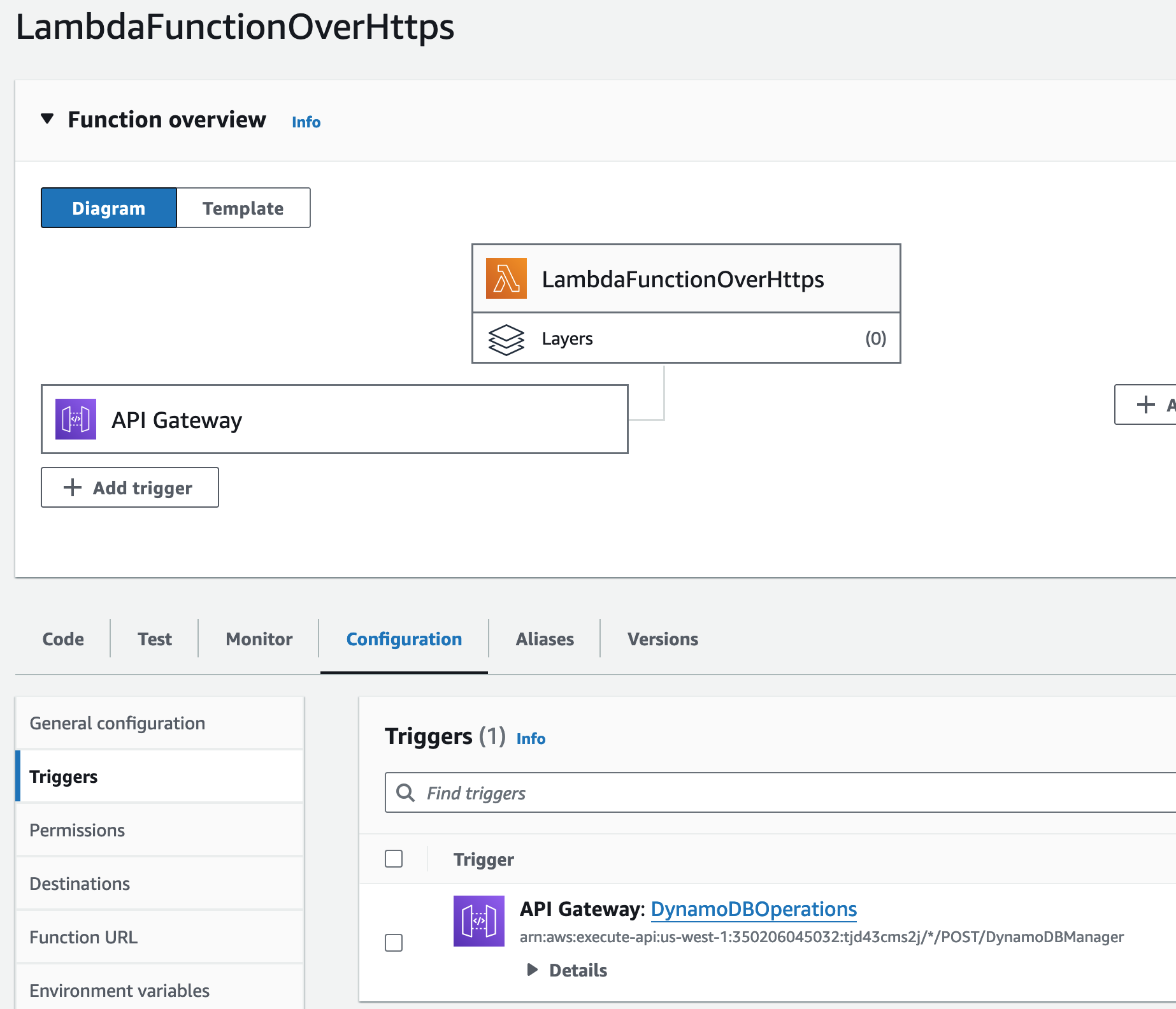
Task: Open Function URL in configuration sidebar
Action: pyautogui.click(x=159, y=937)
